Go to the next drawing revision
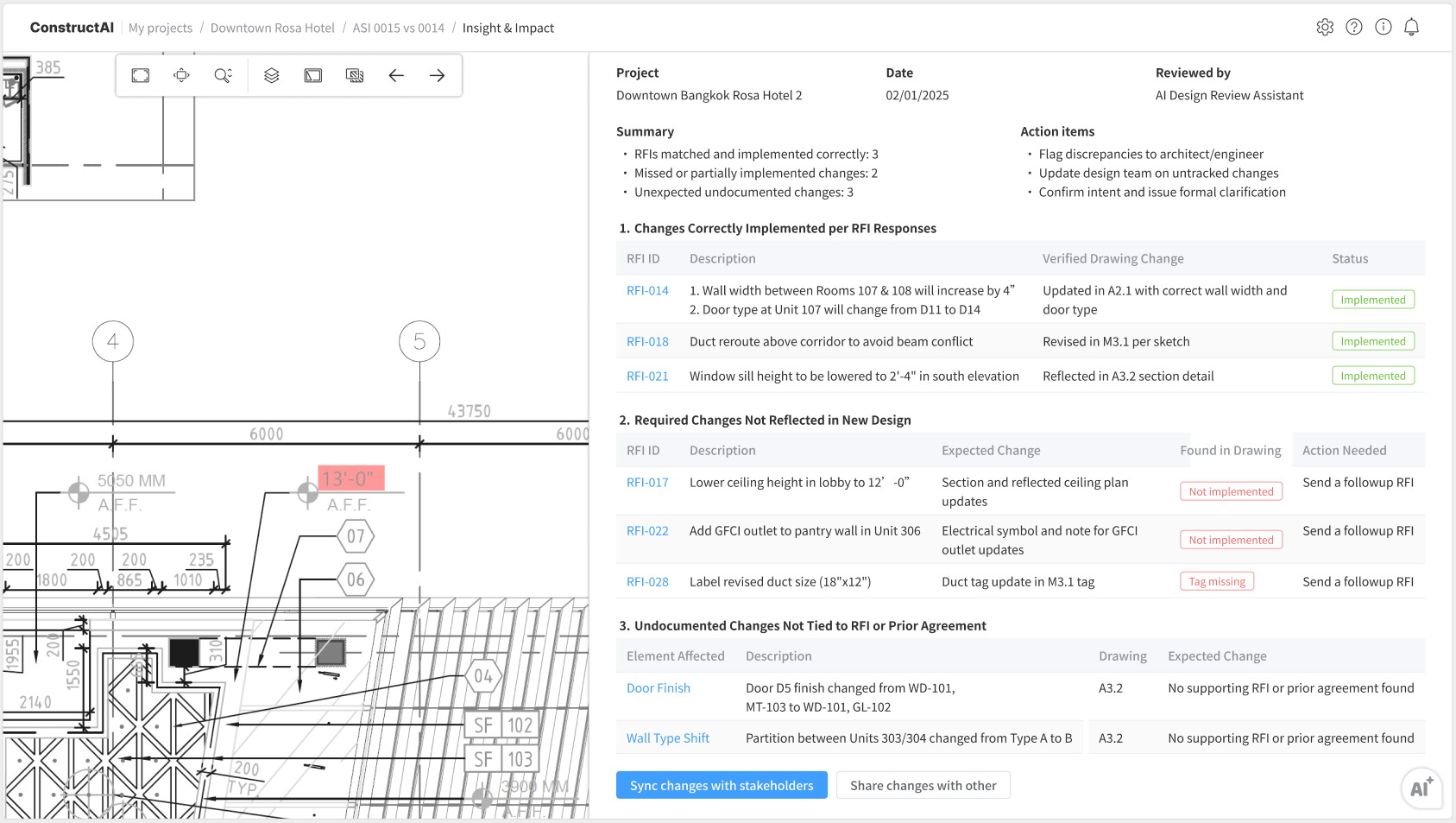The width and height of the screenshot is (1456, 823). (438, 75)
